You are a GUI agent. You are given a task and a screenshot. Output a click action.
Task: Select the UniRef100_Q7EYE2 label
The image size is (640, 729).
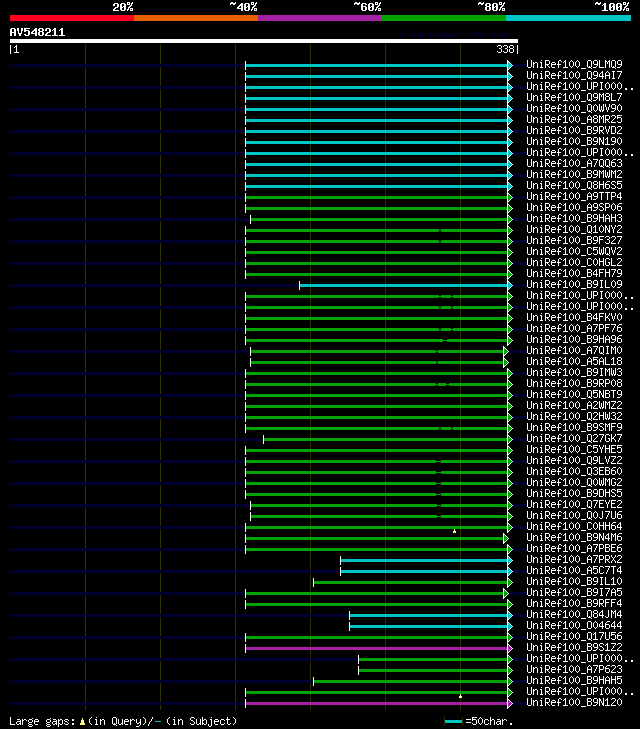[x=574, y=504]
